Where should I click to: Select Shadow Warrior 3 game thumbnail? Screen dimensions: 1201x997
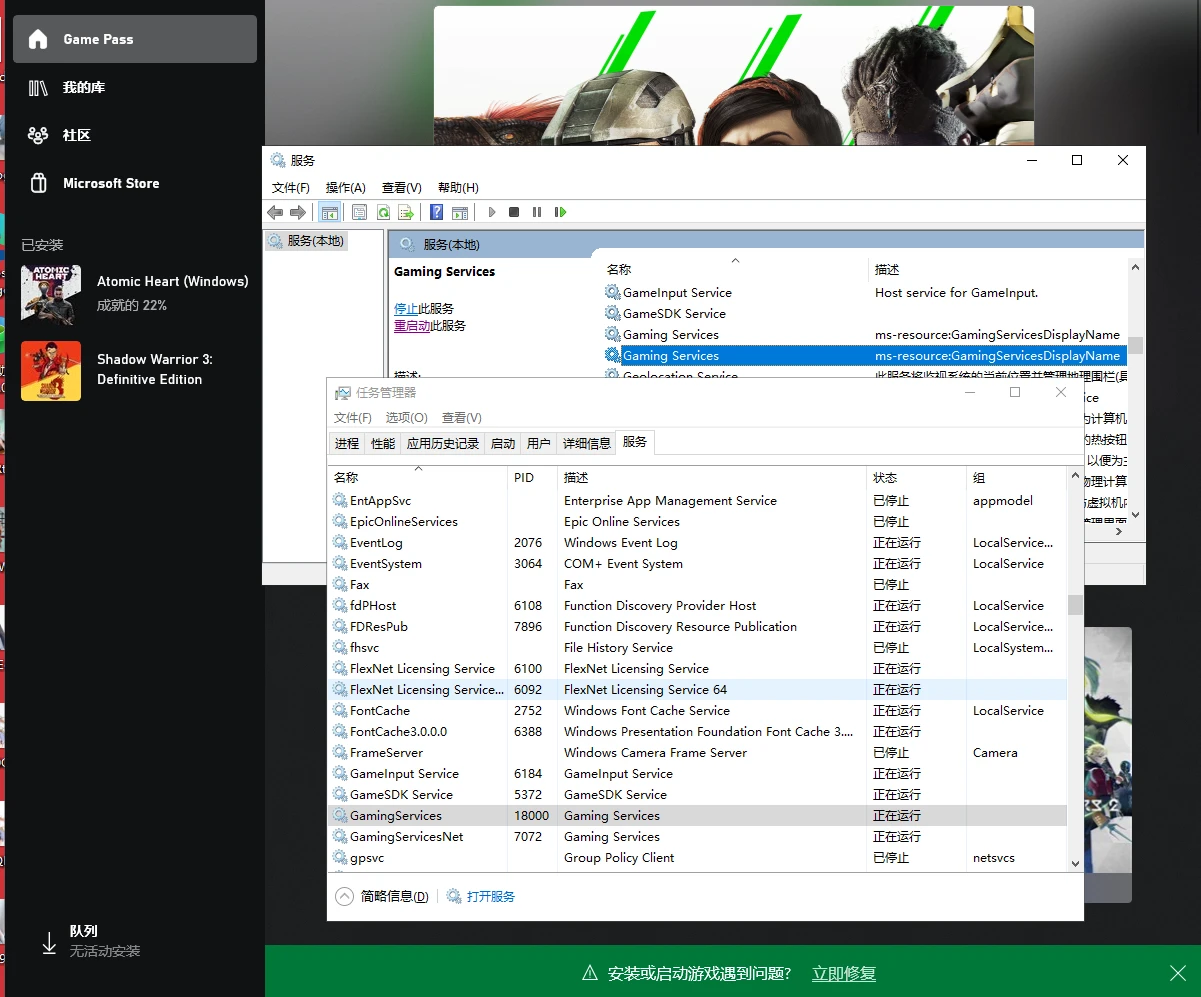(x=51, y=371)
